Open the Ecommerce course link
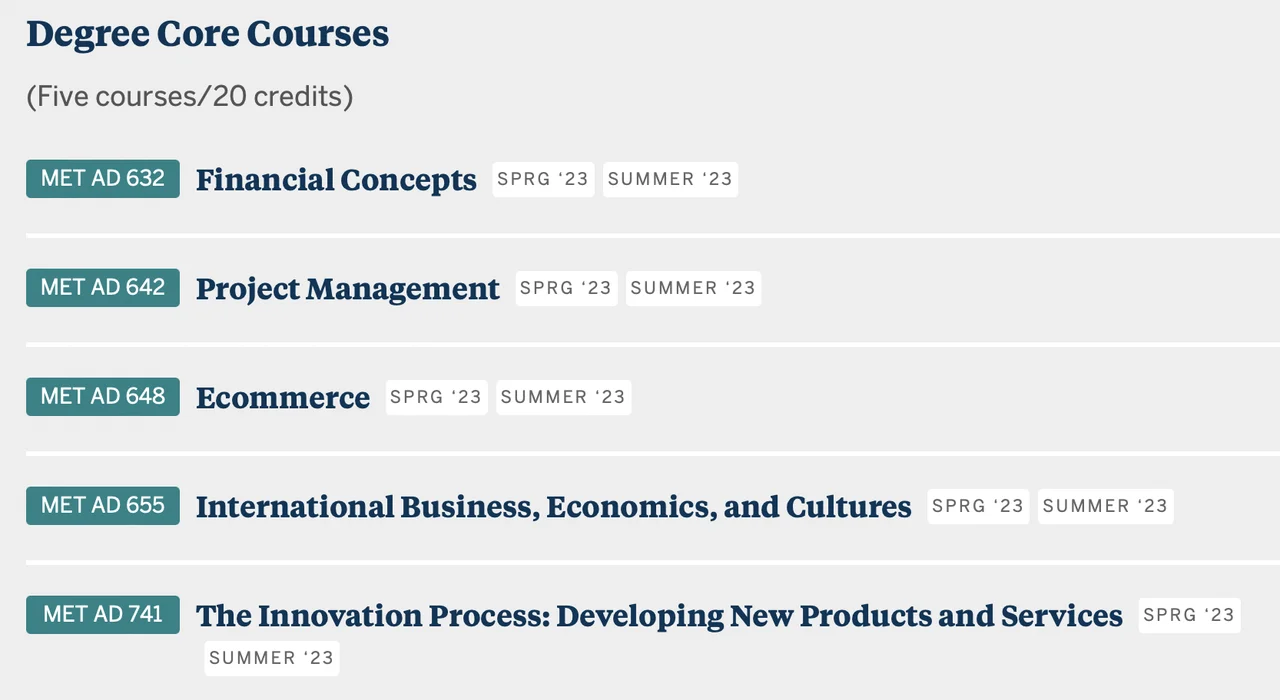 283,398
